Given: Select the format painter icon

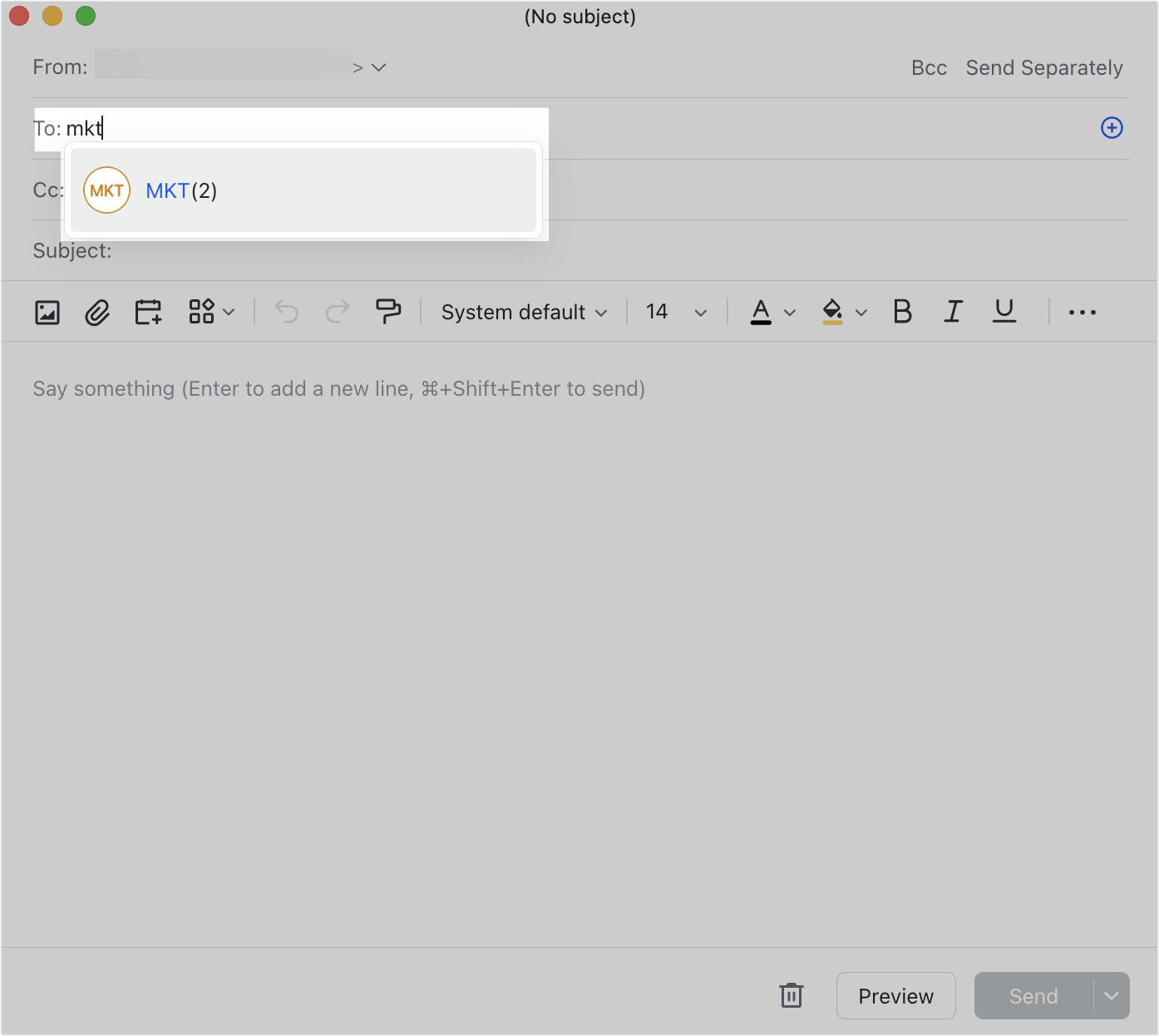Looking at the screenshot, I should click(x=388, y=312).
